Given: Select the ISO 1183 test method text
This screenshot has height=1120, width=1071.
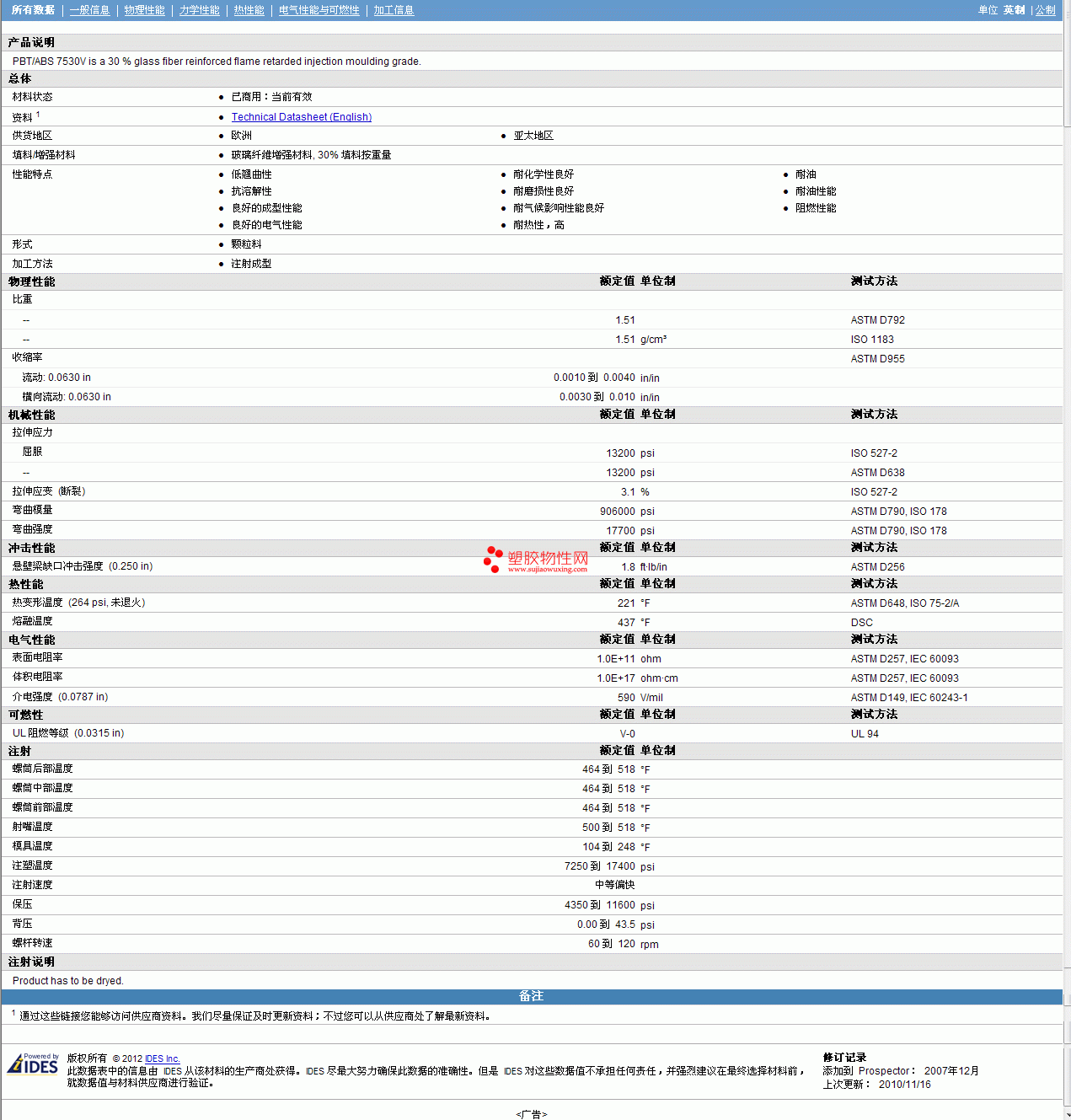Looking at the screenshot, I should tap(872, 340).
